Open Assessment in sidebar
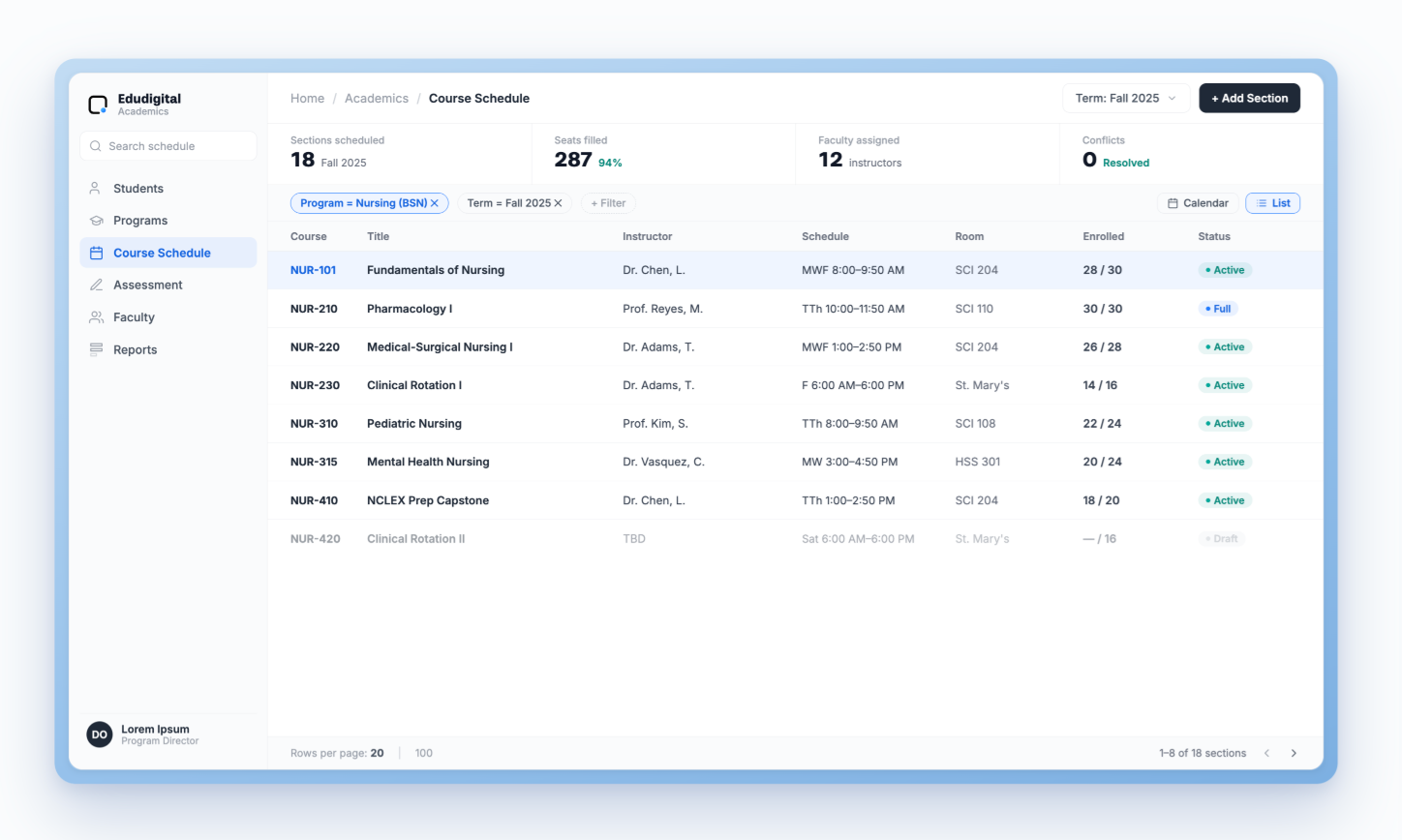This screenshot has width=1402, height=840. pyautogui.click(x=168, y=285)
